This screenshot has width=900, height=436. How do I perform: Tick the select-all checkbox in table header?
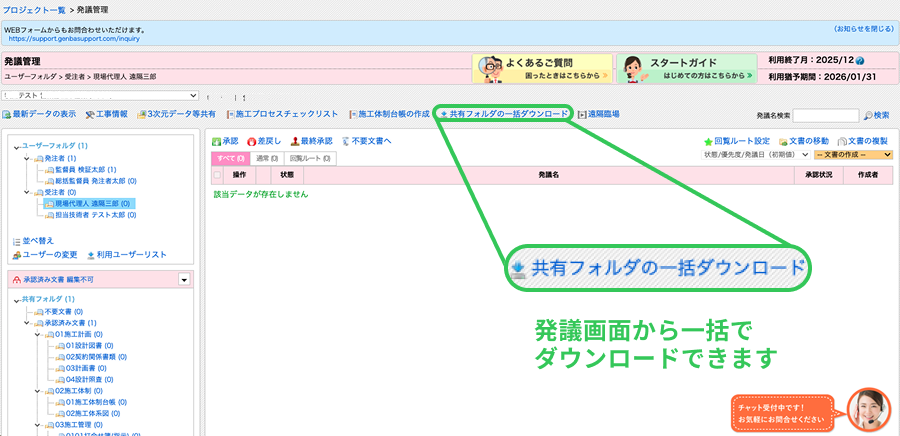pos(217,175)
